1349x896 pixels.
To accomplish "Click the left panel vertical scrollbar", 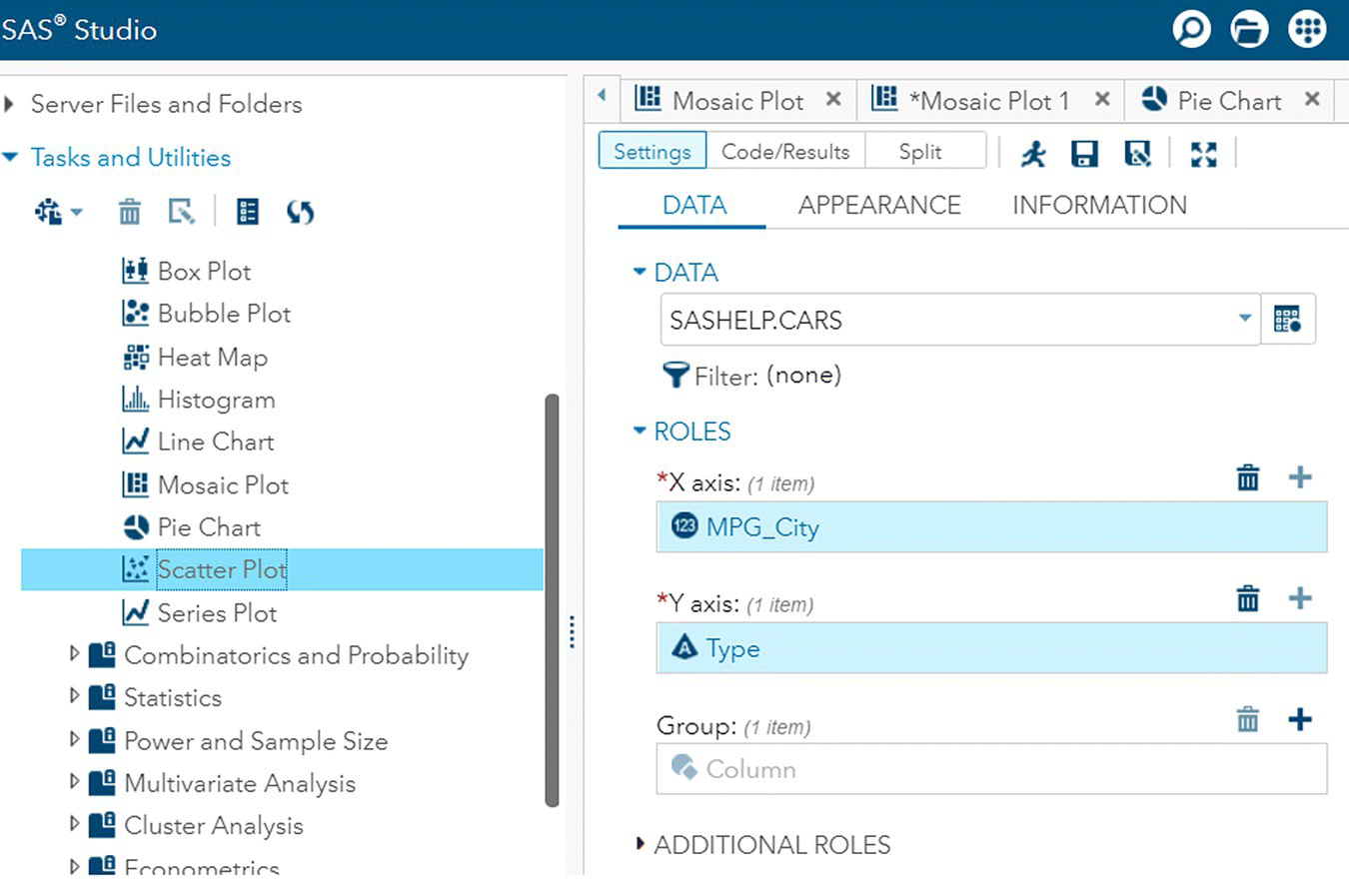I will point(552,599).
